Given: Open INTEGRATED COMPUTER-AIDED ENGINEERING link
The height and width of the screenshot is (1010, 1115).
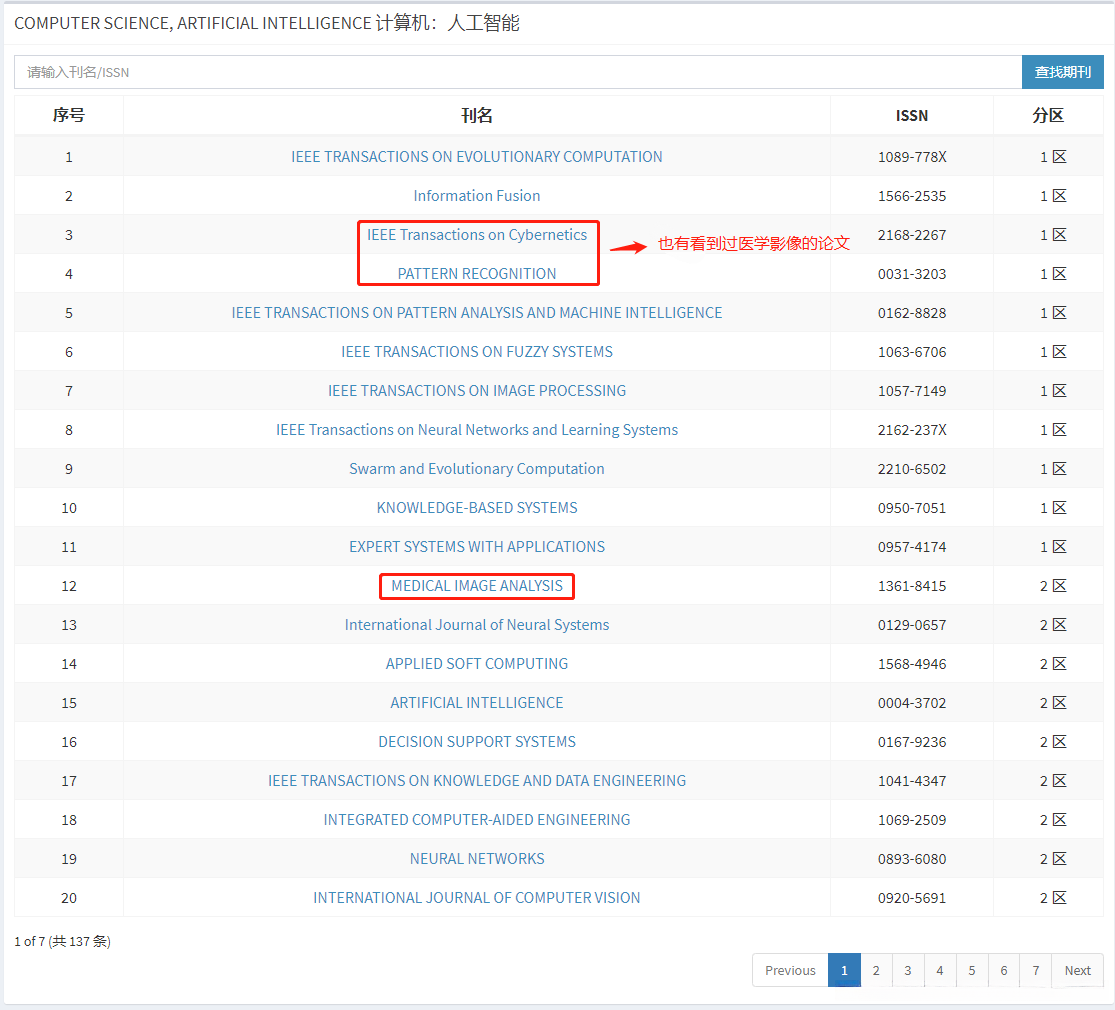Looking at the screenshot, I should (x=476, y=820).
